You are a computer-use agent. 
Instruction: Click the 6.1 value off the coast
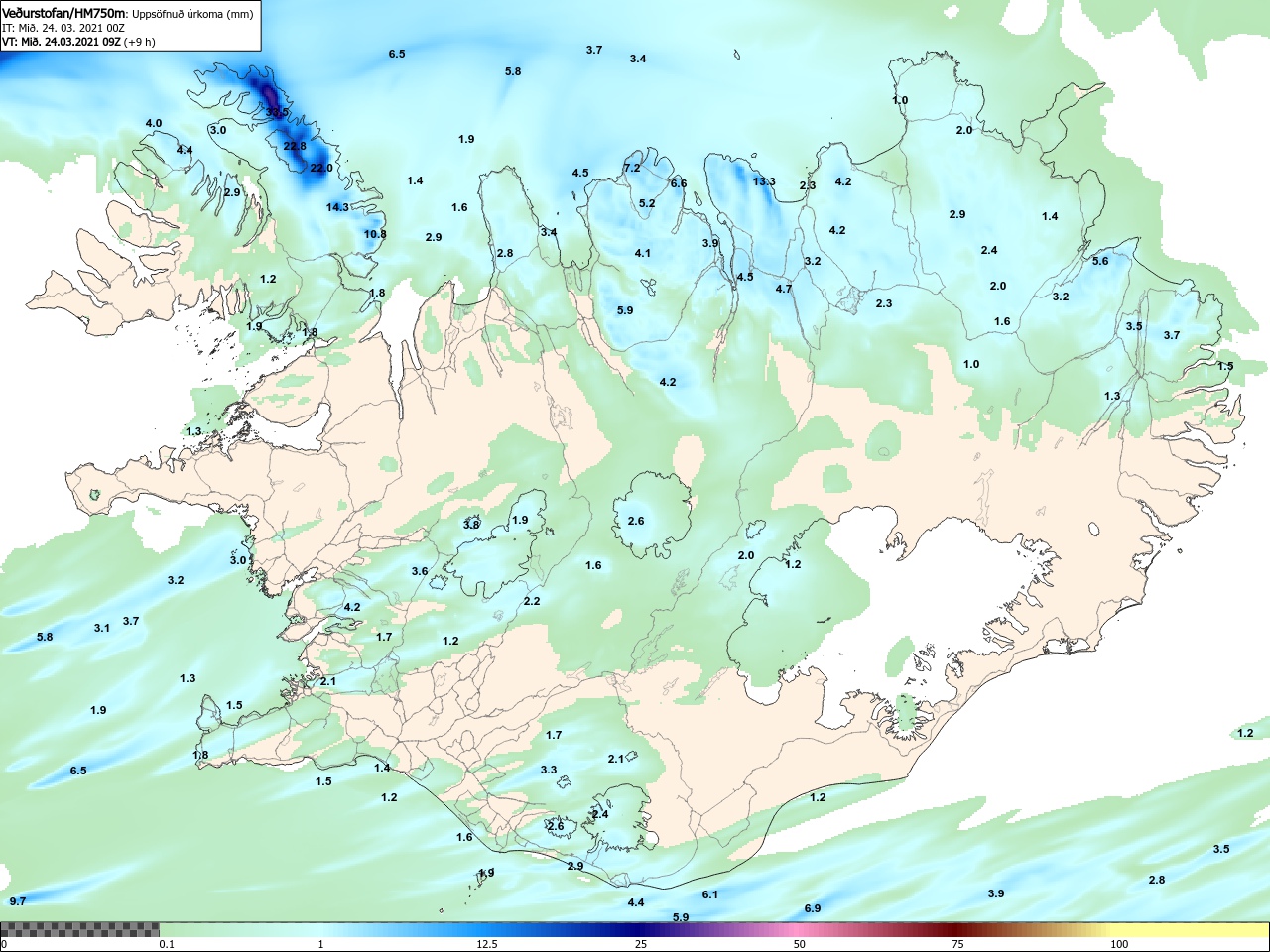[710, 894]
